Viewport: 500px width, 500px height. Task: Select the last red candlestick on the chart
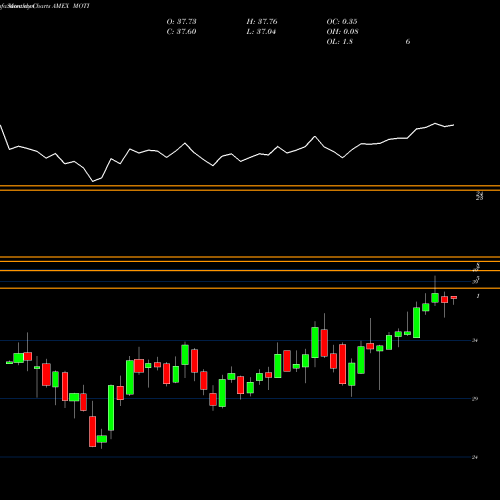coord(454,297)
